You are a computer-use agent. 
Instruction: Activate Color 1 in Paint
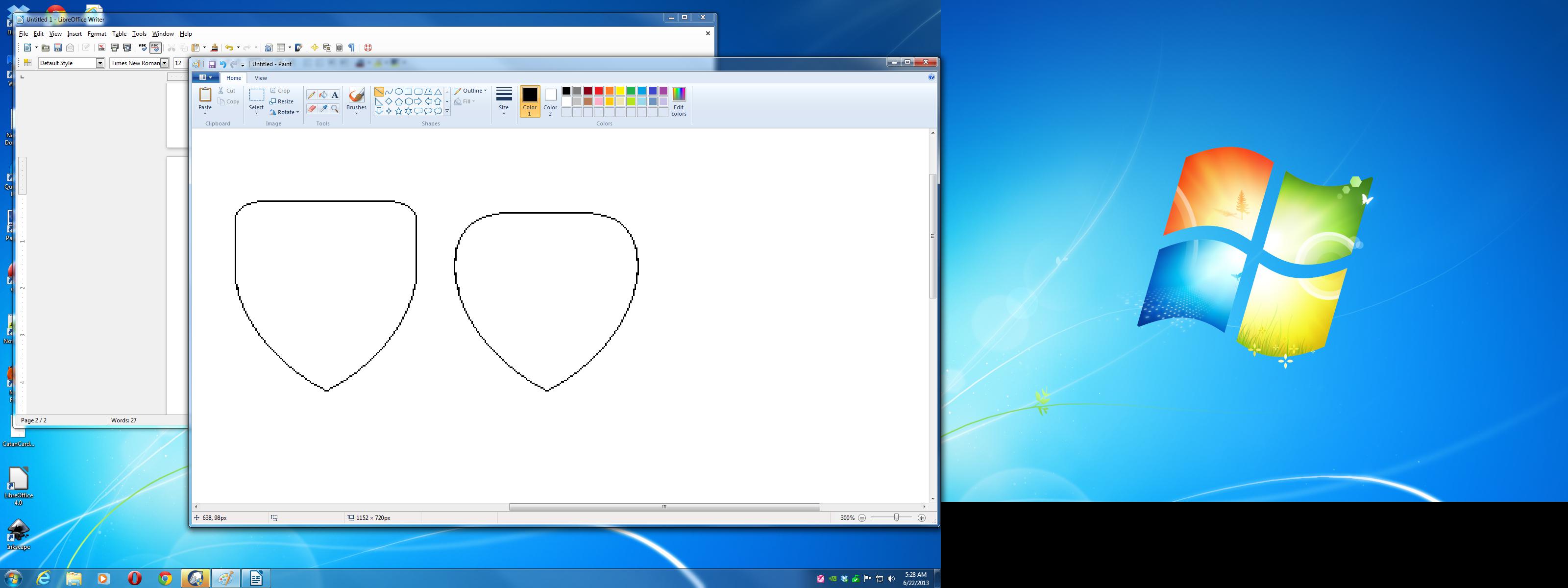coord(530,101)
